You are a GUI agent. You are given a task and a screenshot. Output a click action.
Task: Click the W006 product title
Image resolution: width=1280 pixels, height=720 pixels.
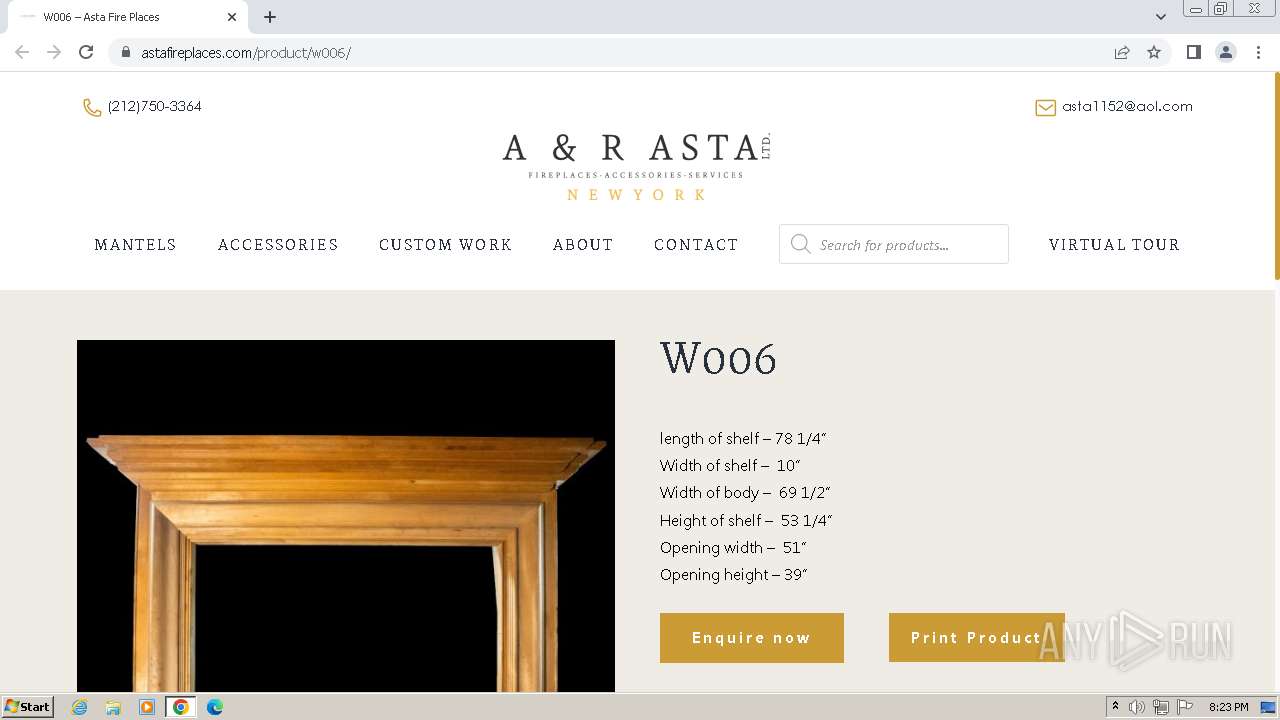coord(718,358)
